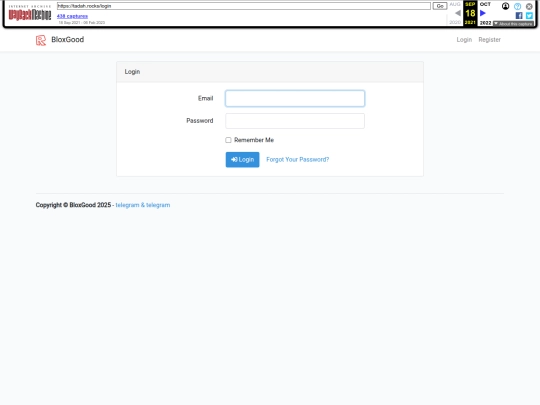The width and height of the screenshot is (540, 405).
Task: Click the BloxGood logo icon
Action: [41, 40]
